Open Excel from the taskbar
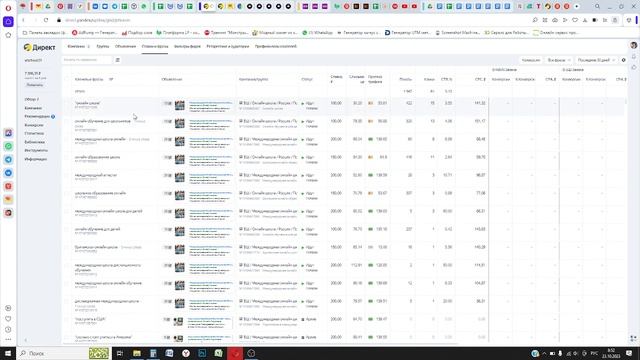This screenshot has width=640, height=360. (x=218, y=353)
